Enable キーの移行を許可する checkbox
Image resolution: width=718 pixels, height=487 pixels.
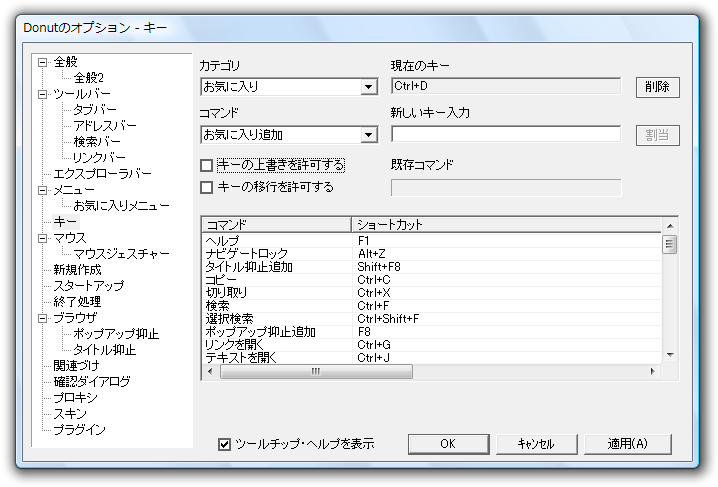click(x=207, y=187)
